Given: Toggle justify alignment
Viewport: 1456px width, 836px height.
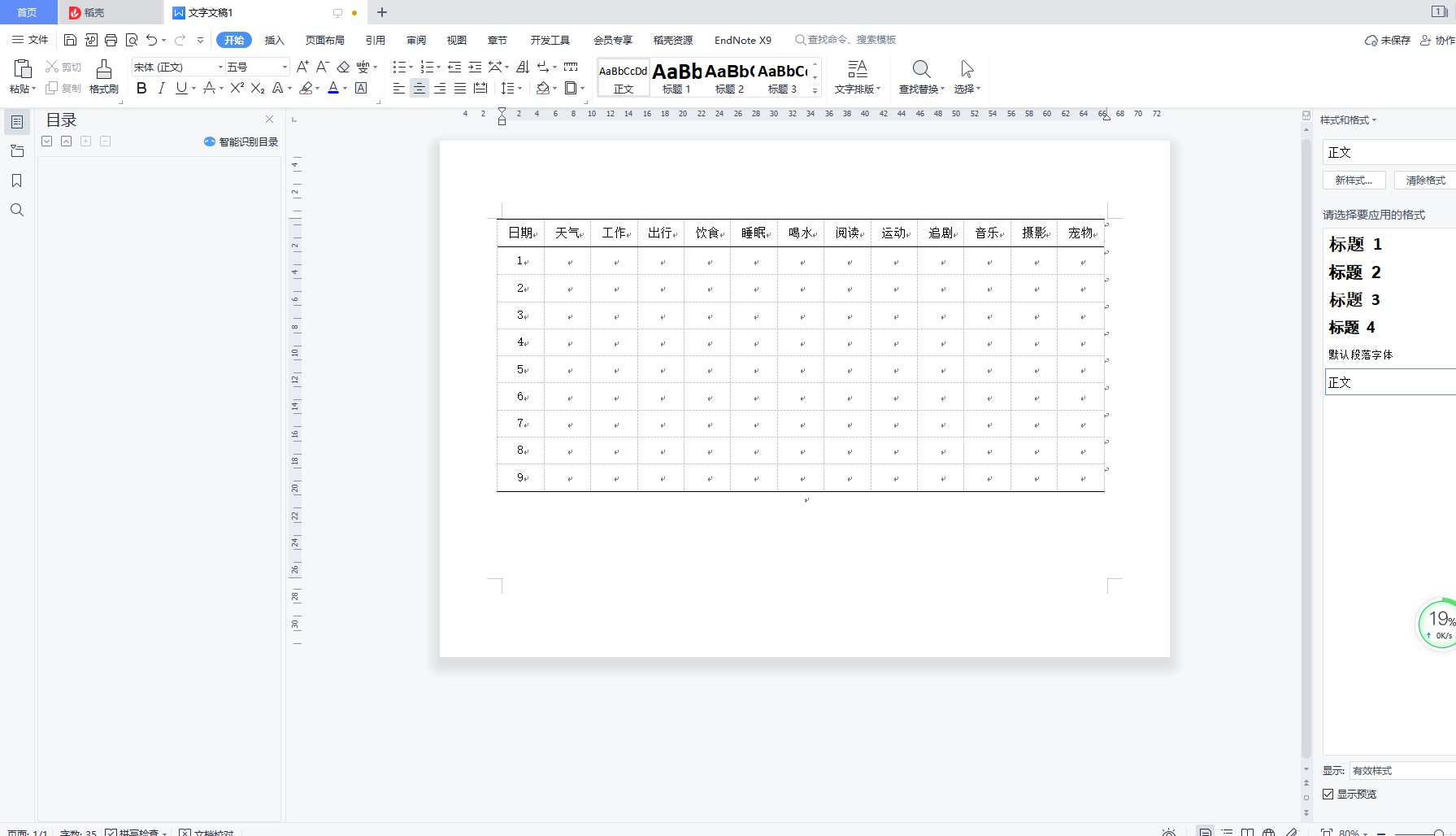Looking at the screenshot, I should (x=460, y=88).
